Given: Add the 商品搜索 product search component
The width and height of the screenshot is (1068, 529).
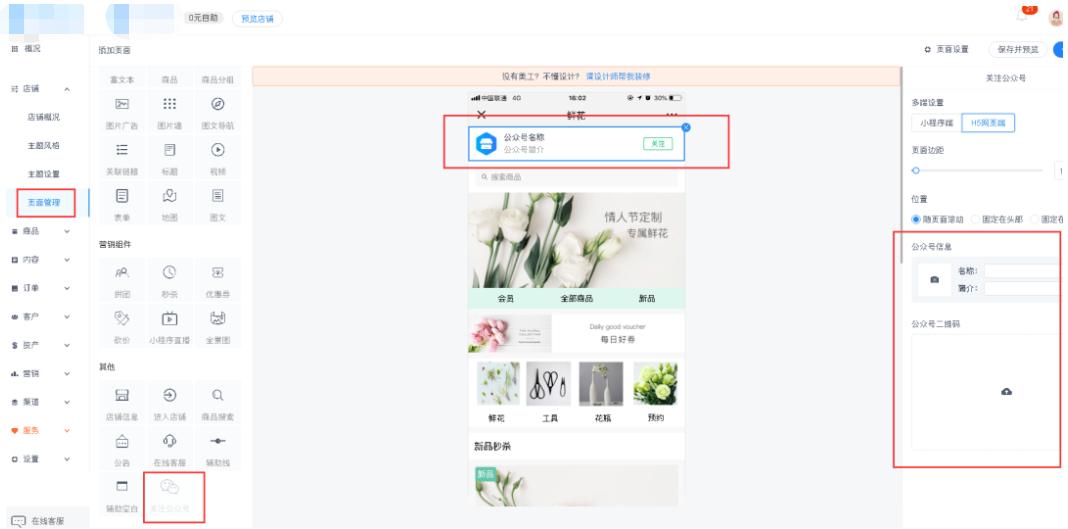Looking at the screenshot, I should [x=217, y=403].
